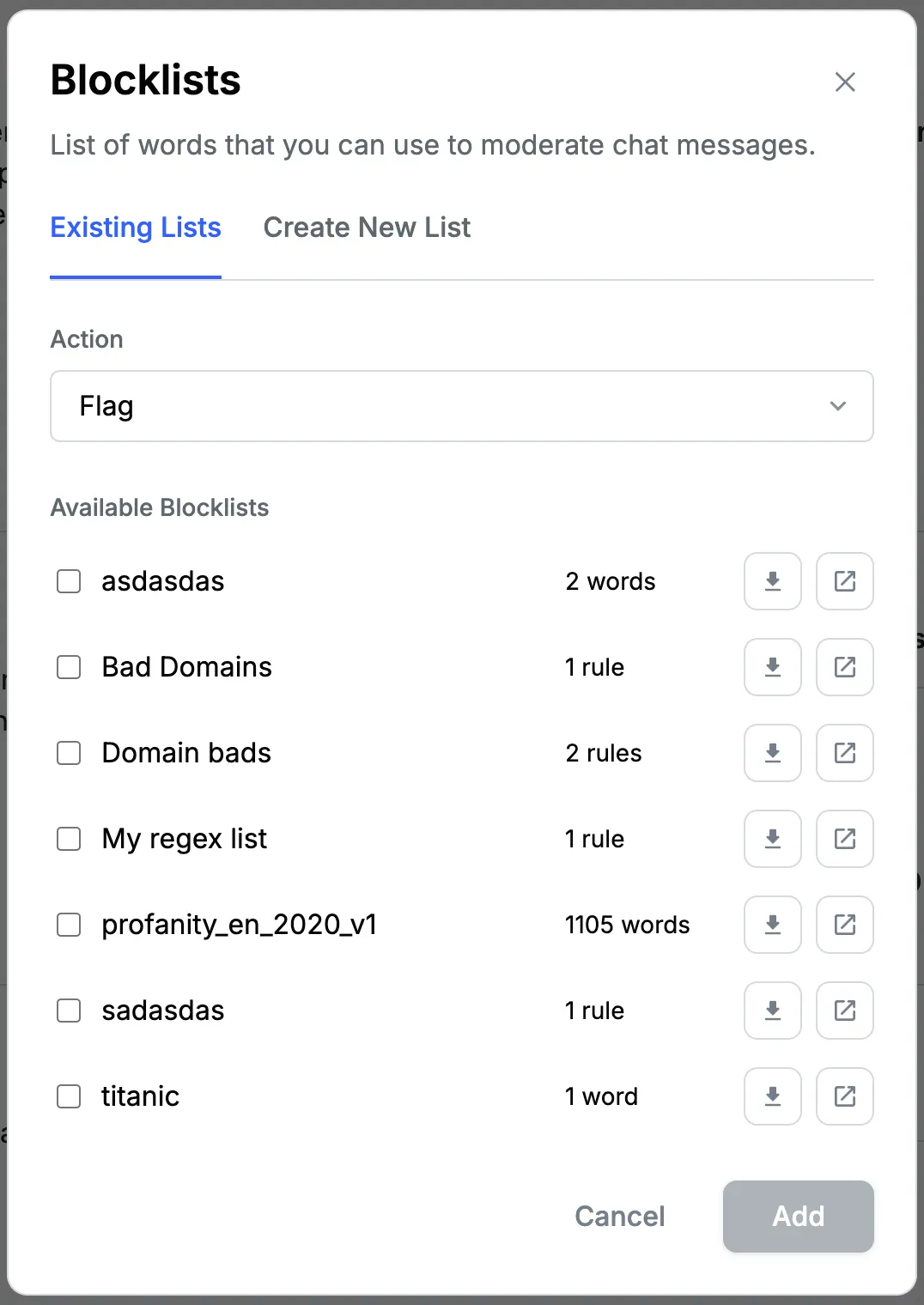This screenshot has width=924, height=1305.
Task: Download the profanity_en_2020_v1 blocklist
Action: [772, 925]
